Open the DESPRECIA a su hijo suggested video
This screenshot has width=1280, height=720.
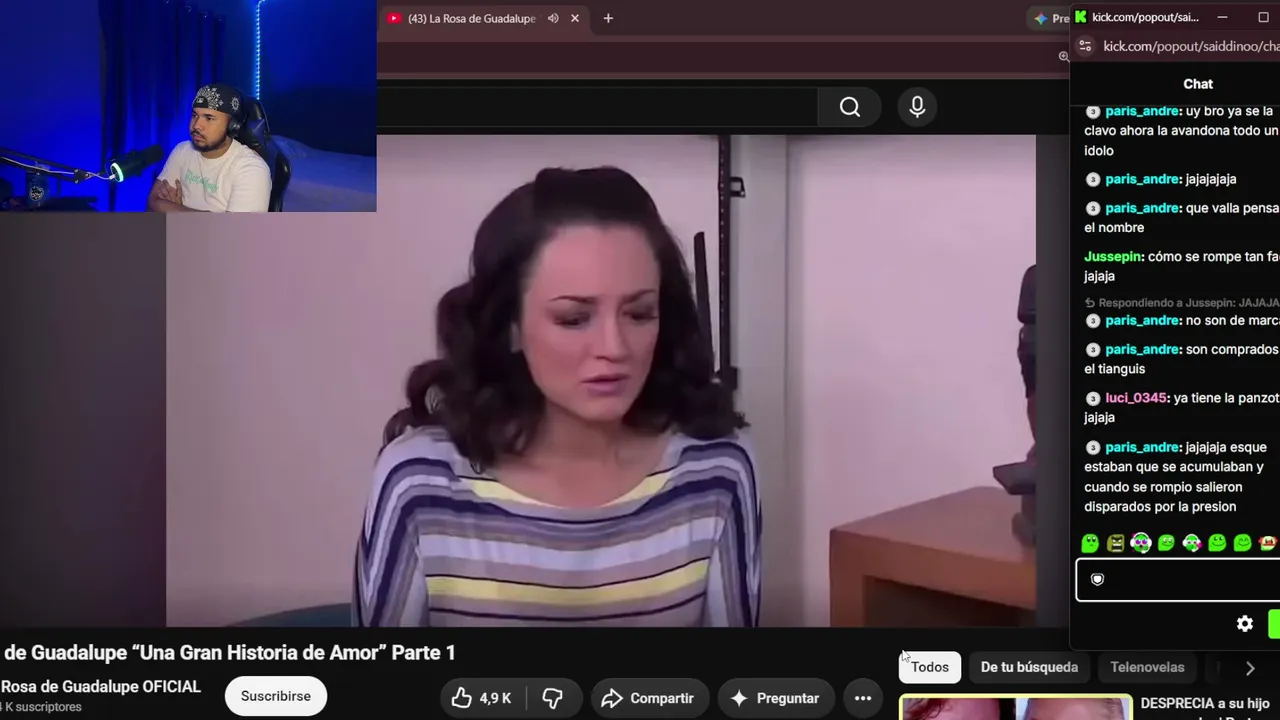pyautogui.click(x=1204, y=704)
